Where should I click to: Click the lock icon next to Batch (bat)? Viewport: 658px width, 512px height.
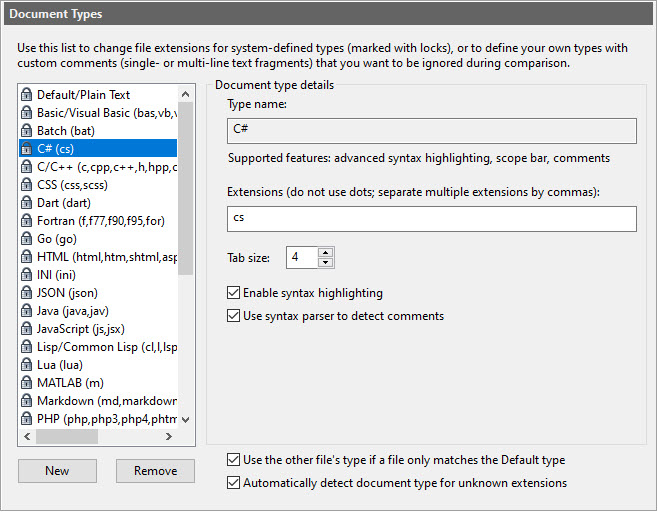click(28, 131)
